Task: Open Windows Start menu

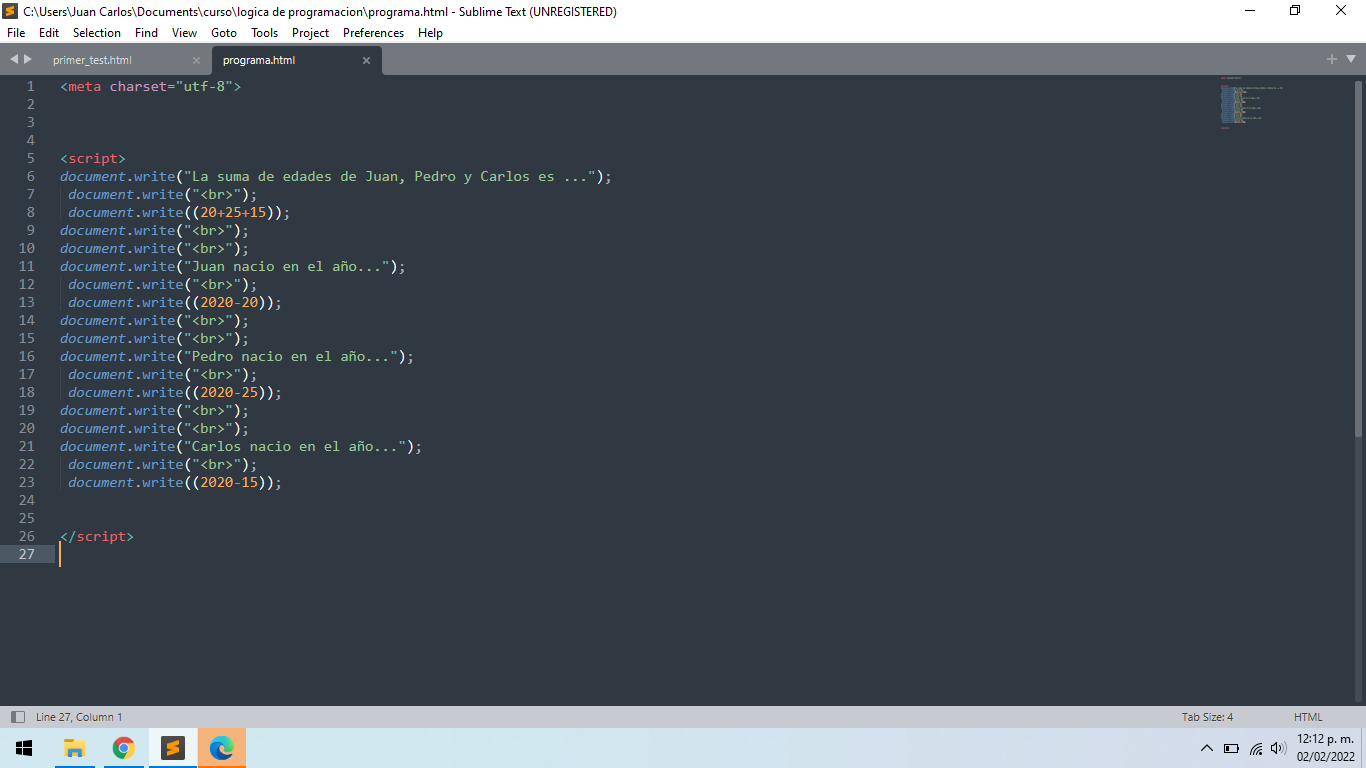Action: 24,748
